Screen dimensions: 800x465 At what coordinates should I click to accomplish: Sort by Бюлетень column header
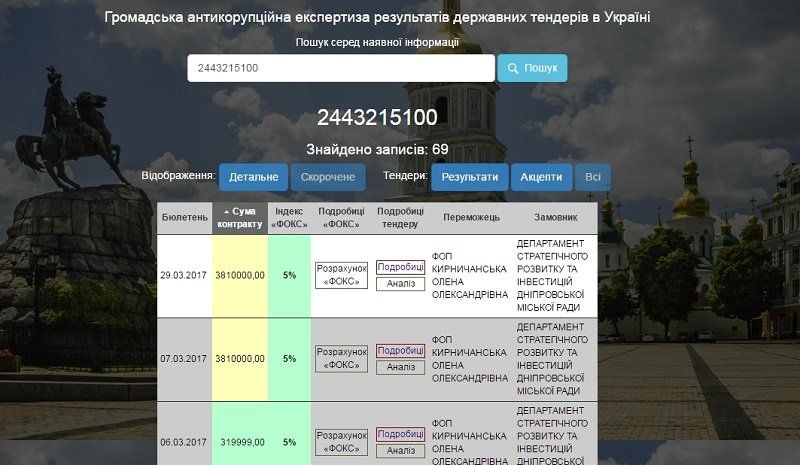[x=185, y=217]
